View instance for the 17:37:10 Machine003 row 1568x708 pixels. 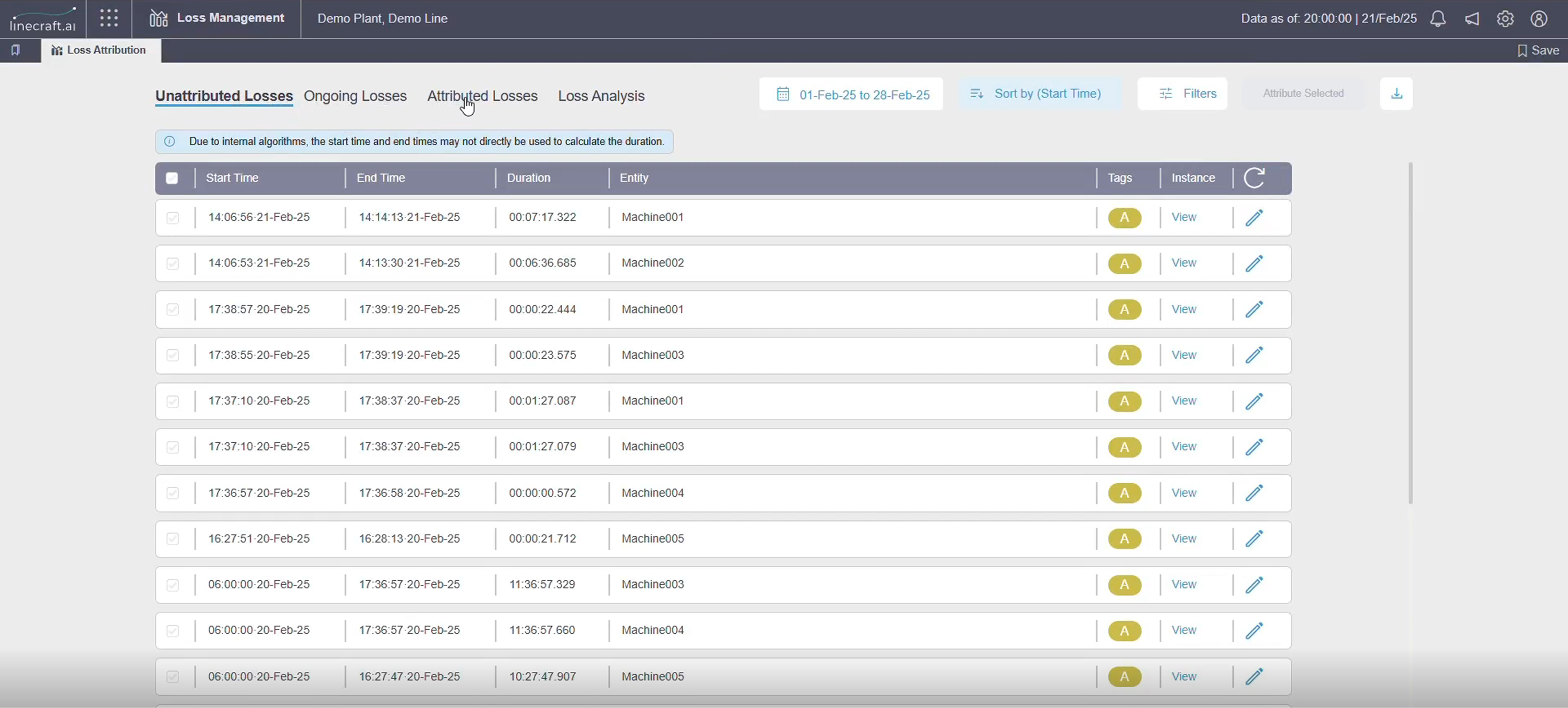[x=1183, y=447]
